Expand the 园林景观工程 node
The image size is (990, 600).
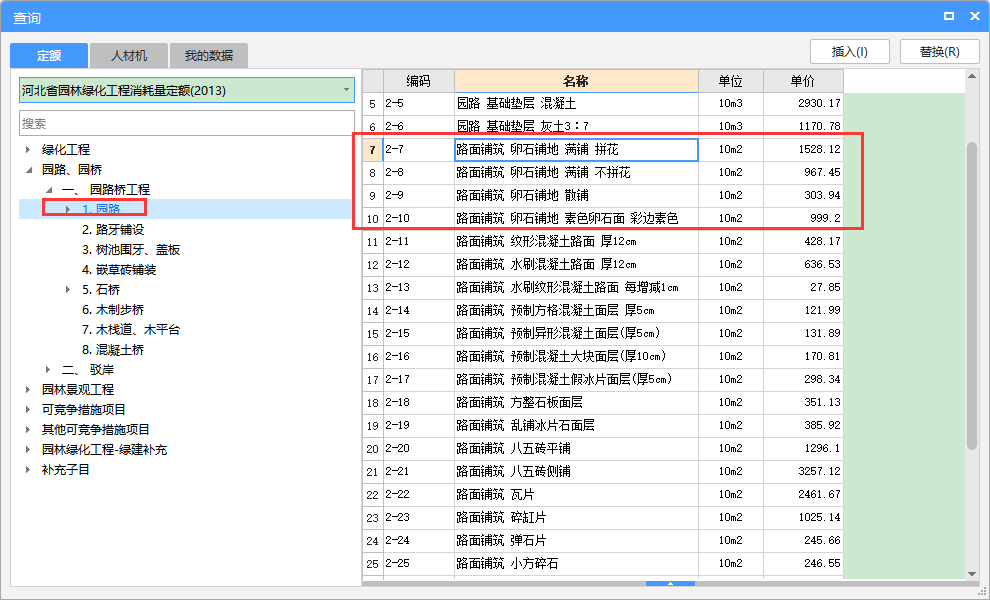coord(28,390)
